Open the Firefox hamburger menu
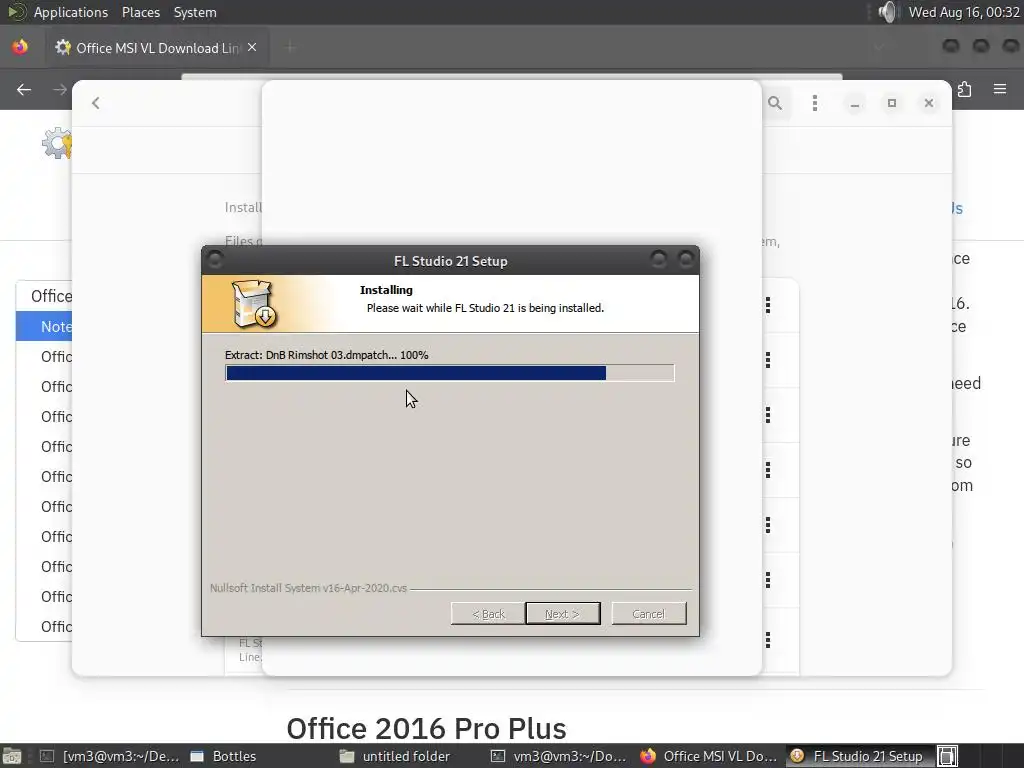The height and width of the screenshot is (768, 1024). pos(1000,89)
